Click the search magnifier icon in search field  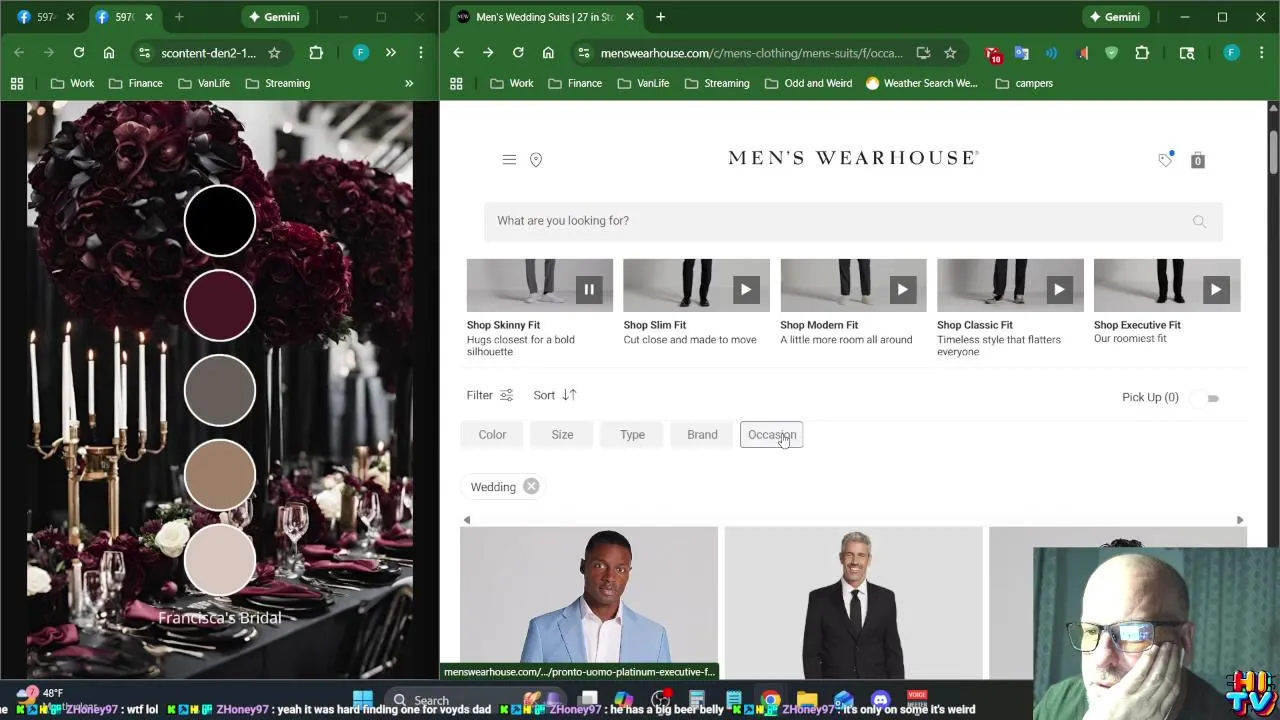click(x=1199, y=221)
